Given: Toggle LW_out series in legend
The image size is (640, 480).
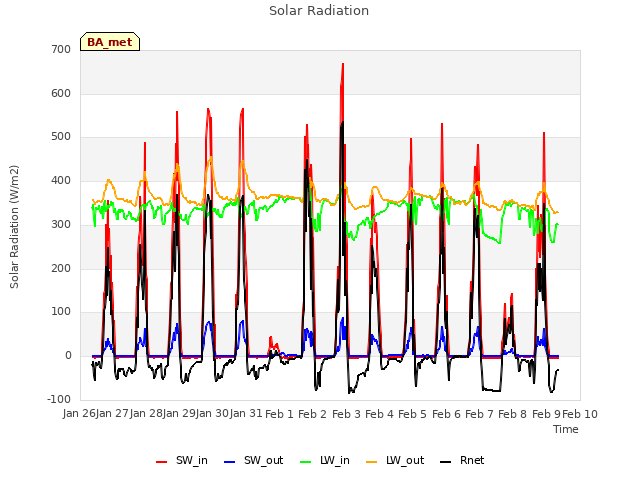Looking at the screenshot, I should (x=395, y=461).
